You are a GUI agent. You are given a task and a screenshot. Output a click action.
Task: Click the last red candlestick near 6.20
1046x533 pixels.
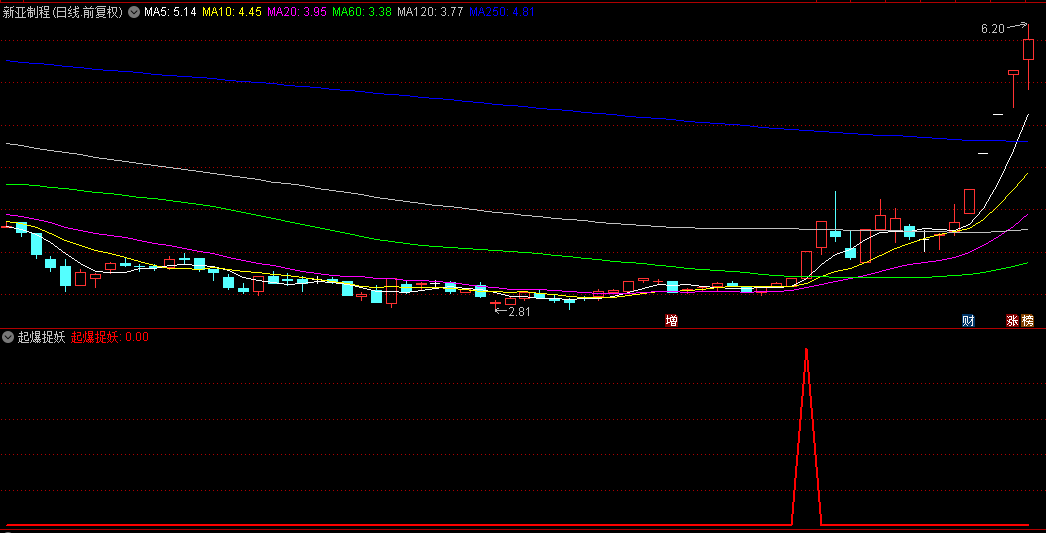tap(1028, 51)
